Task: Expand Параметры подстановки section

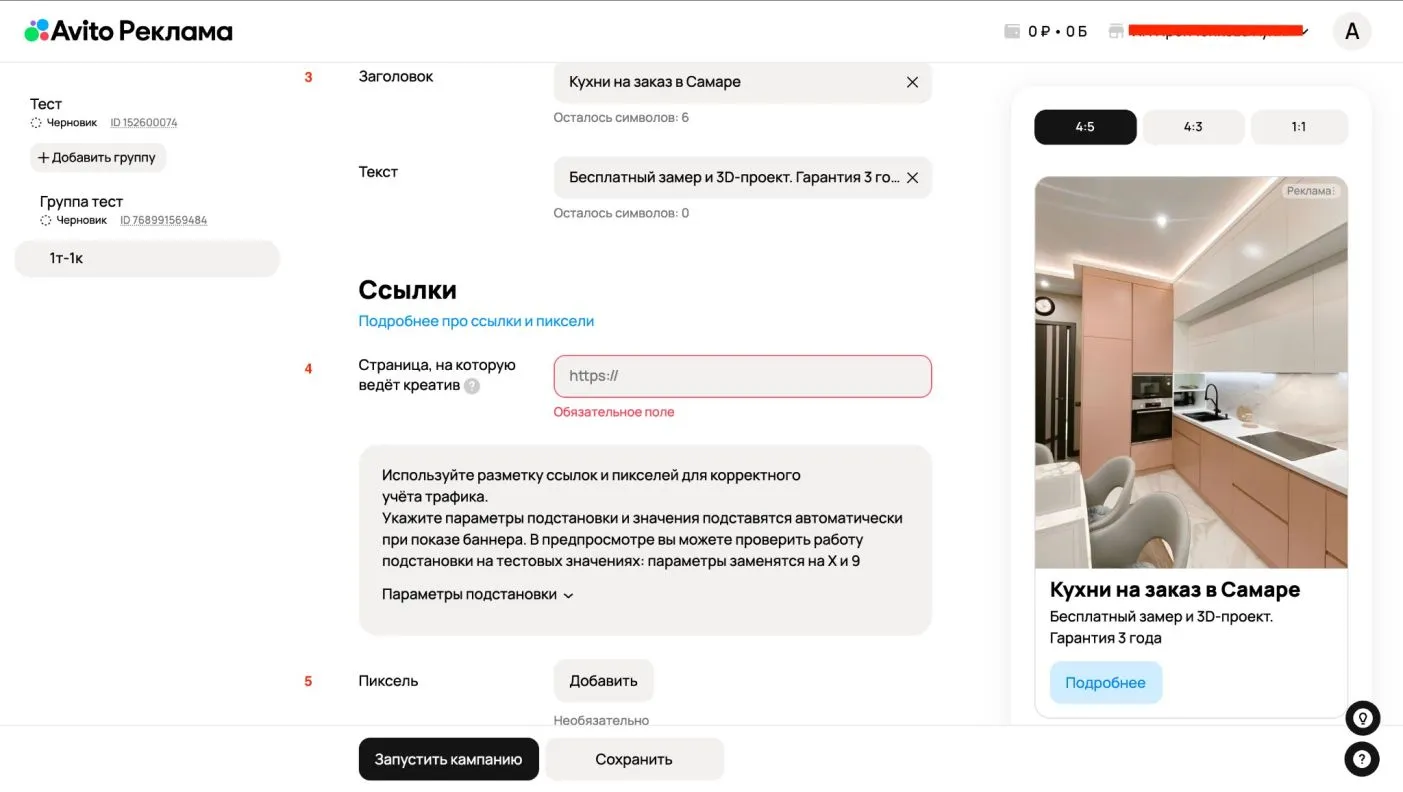Action: [478, 594]
